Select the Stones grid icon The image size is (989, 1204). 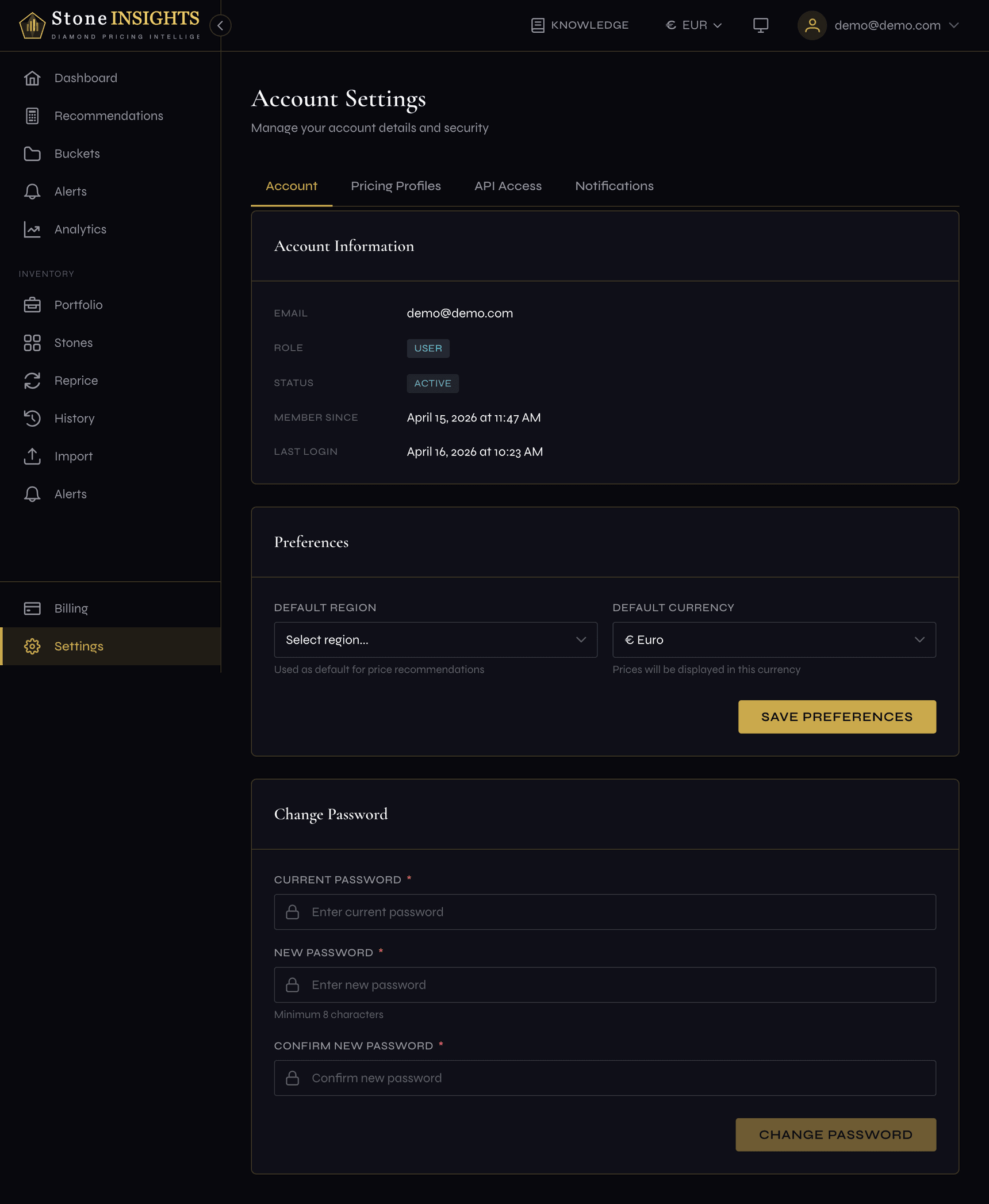point(32,343)
